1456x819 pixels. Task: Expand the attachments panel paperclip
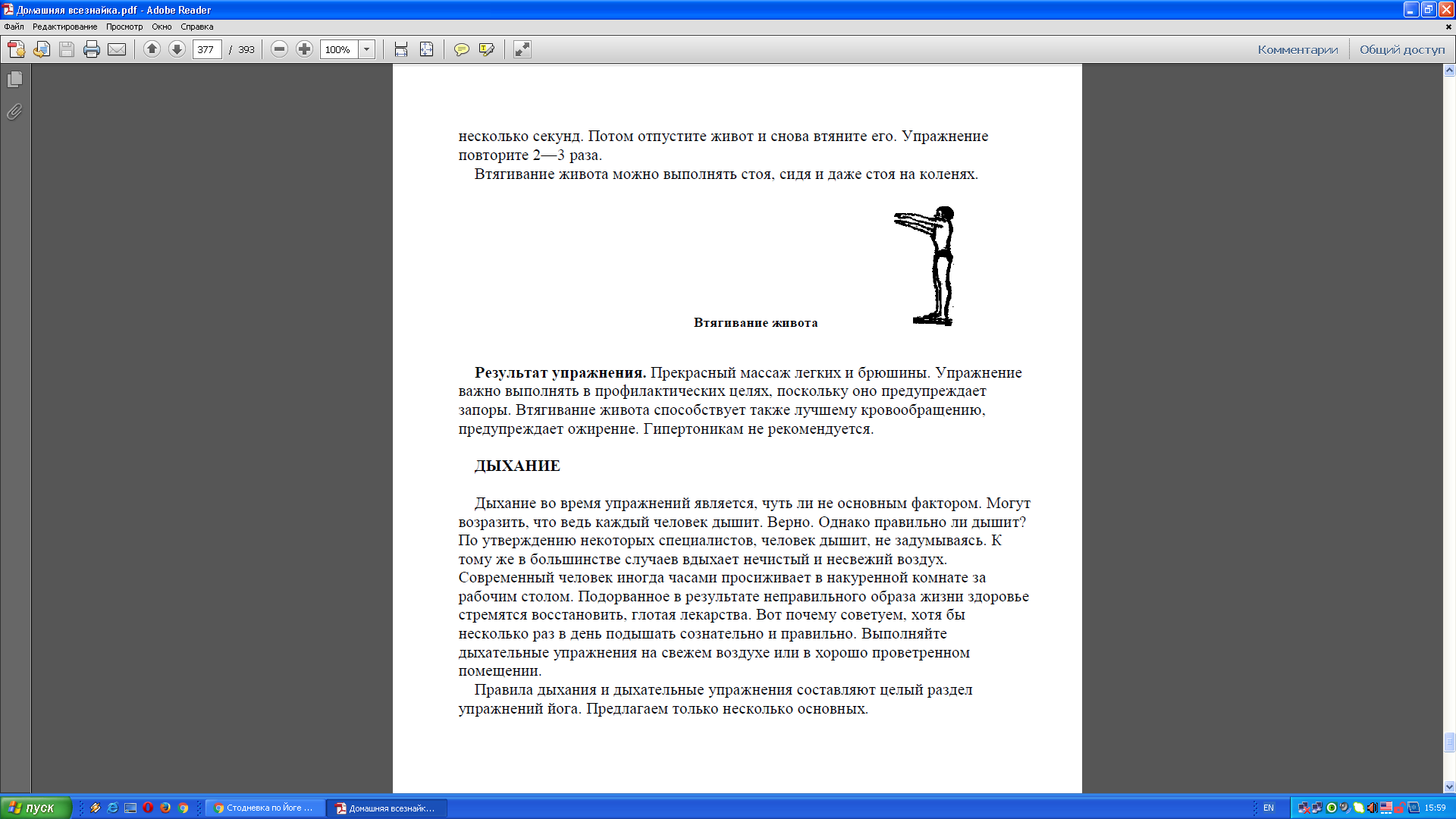14,111
